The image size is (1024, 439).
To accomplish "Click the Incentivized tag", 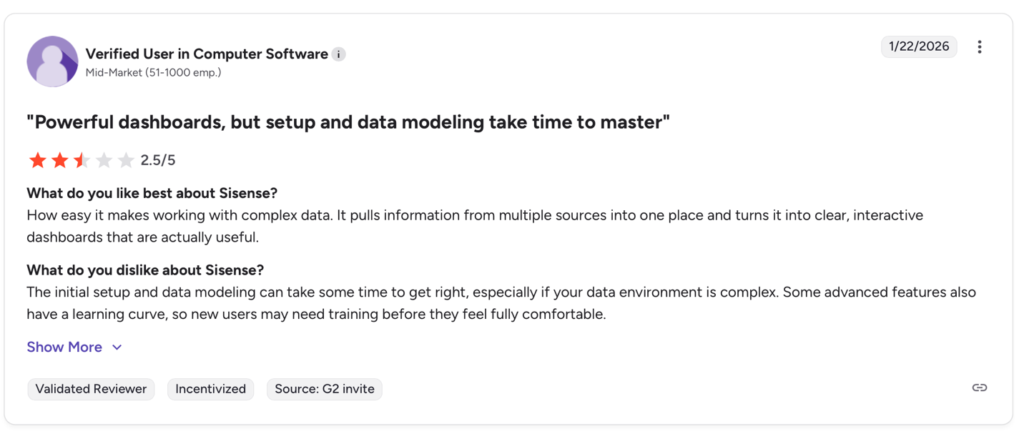I will pyautogui.click(x=210, y=388).
